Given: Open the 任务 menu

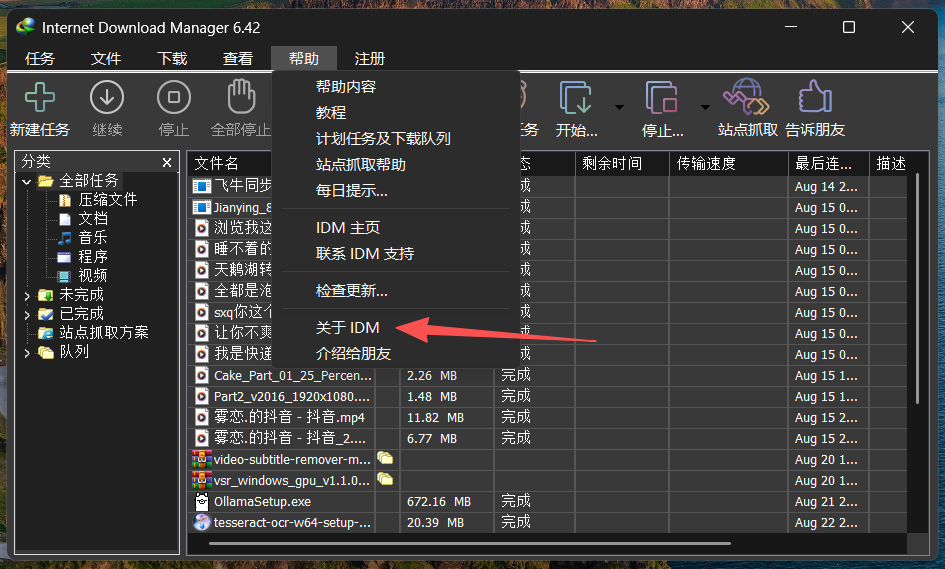Looking at the screenshot, I should click(40, 58).
